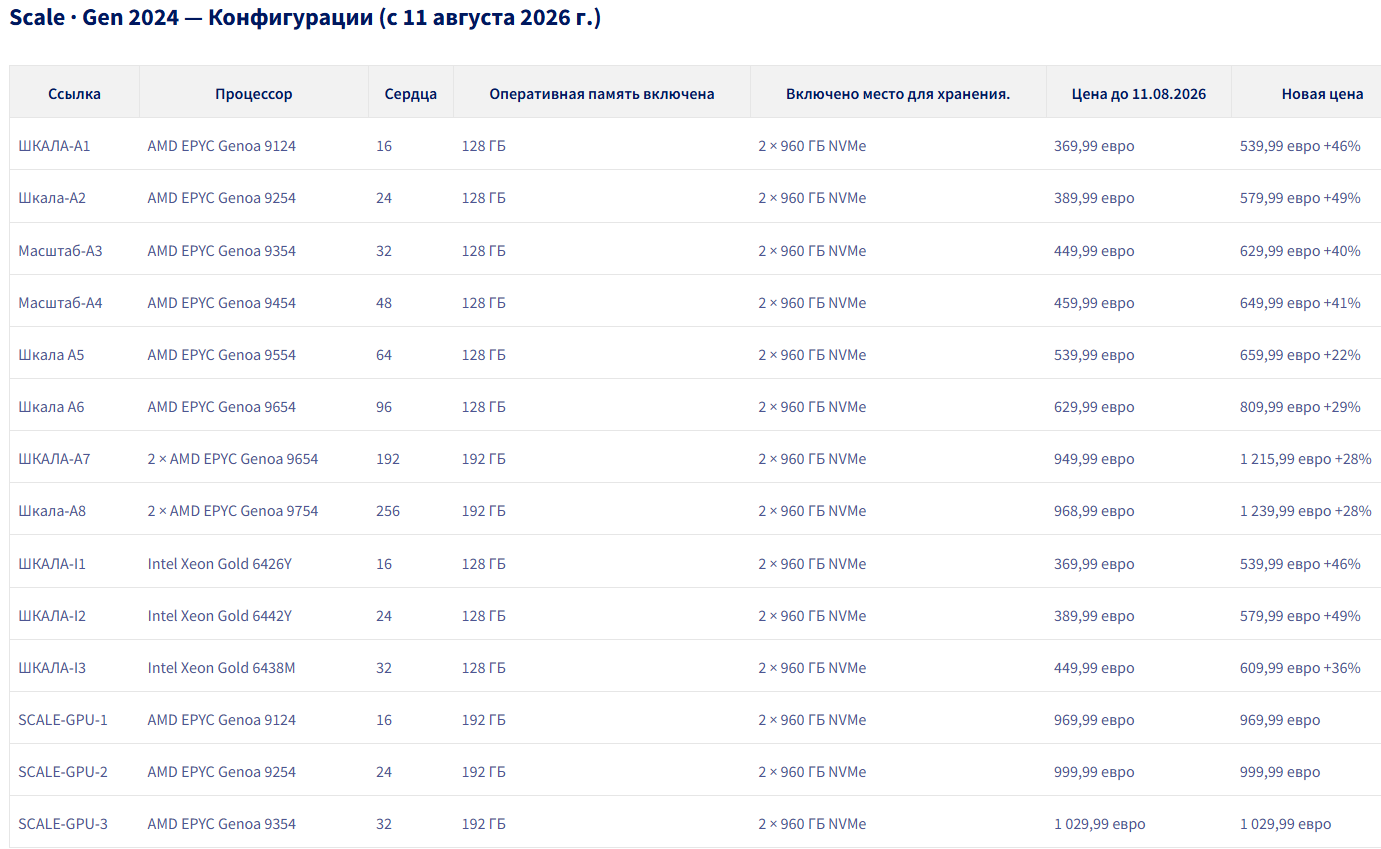
Task: Click "2 × AMD EPYC Genoa 9754" cell
Action: point(233,511)
